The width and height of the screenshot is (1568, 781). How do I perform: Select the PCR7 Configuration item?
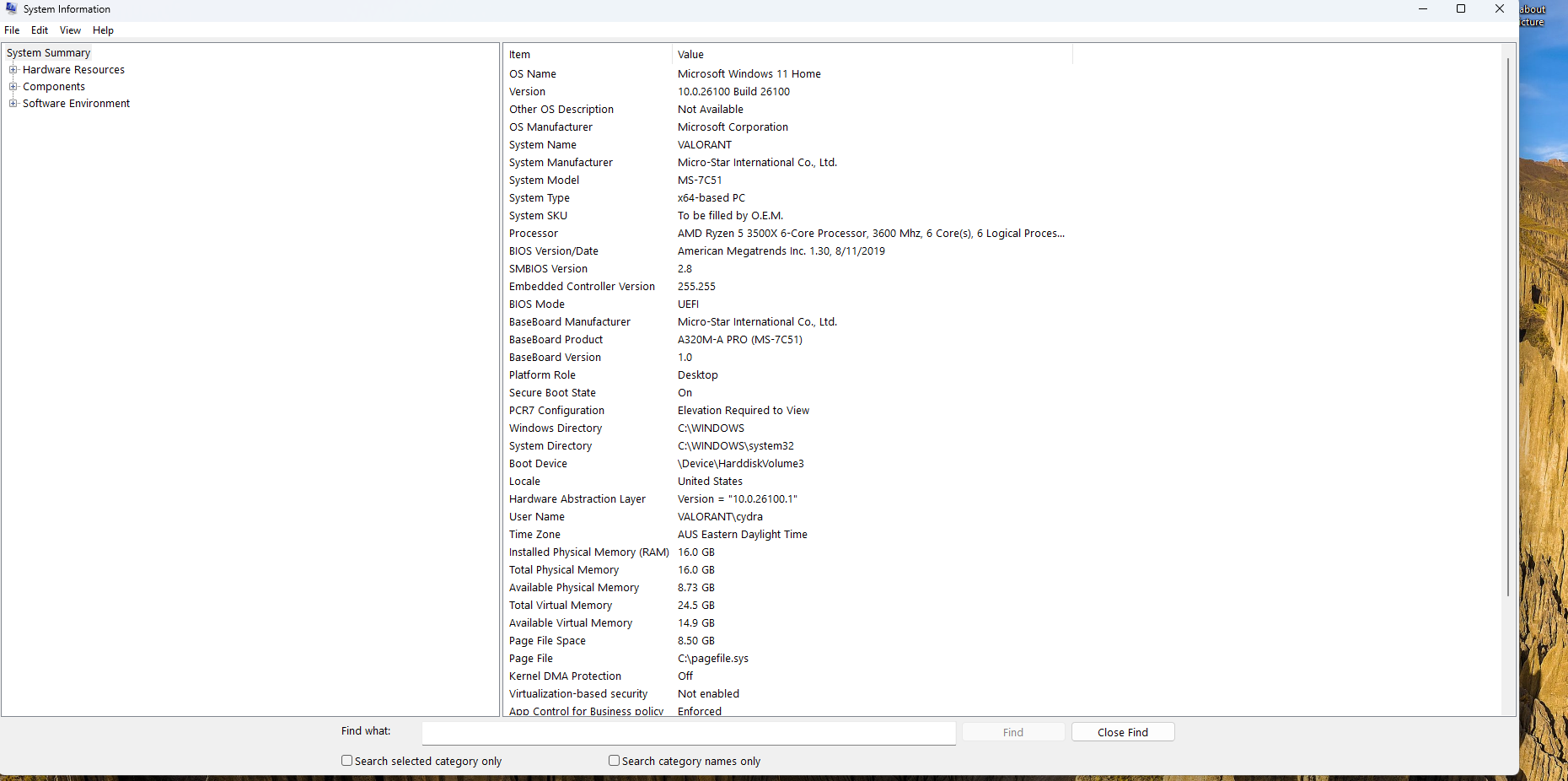[x=556, y=411]
